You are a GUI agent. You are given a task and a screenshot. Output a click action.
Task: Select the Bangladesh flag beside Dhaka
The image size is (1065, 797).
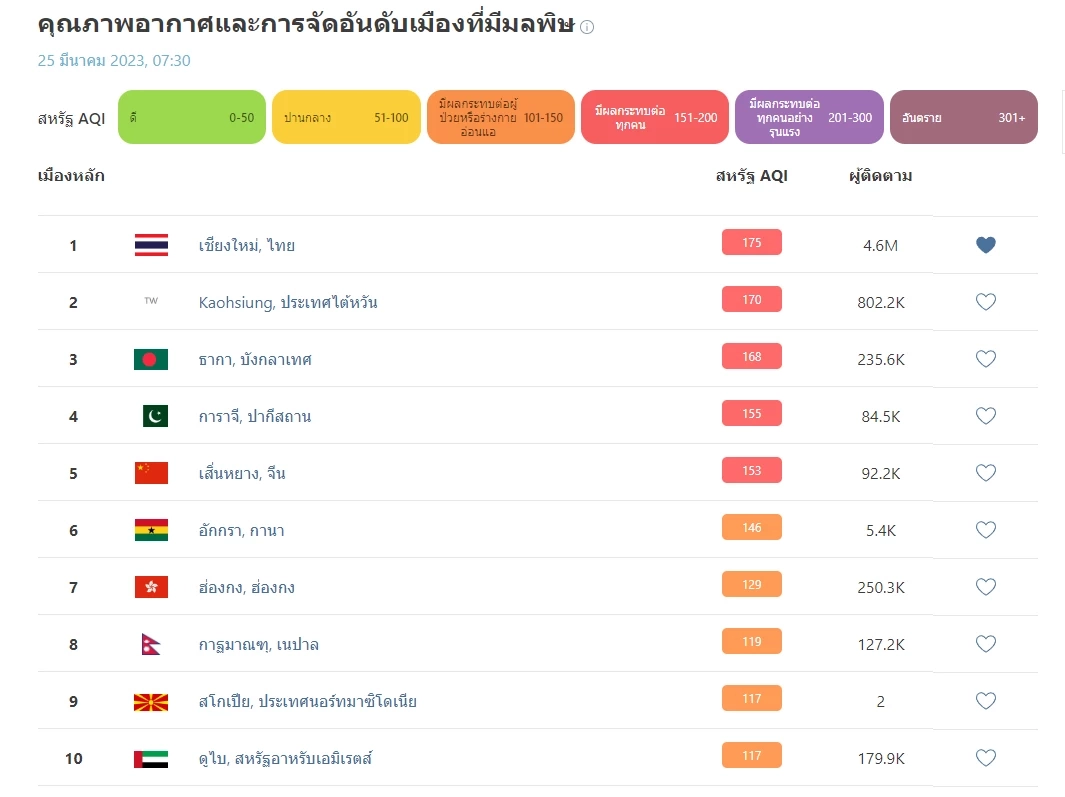tap(151, 357)
